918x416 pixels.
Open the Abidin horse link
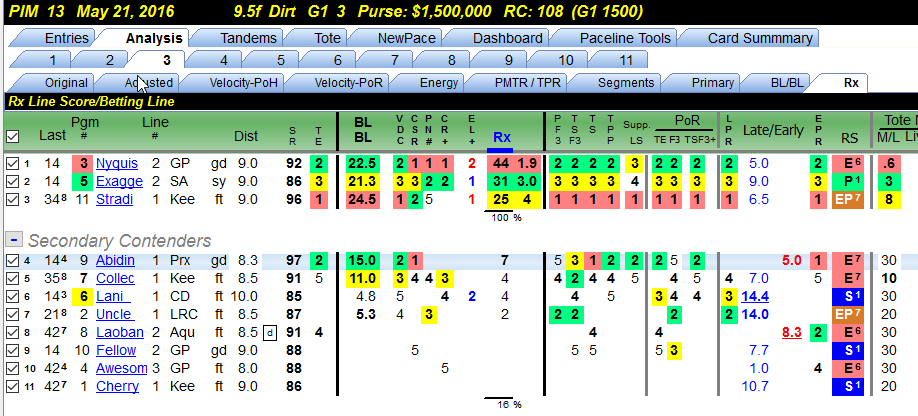pos(115,260)
